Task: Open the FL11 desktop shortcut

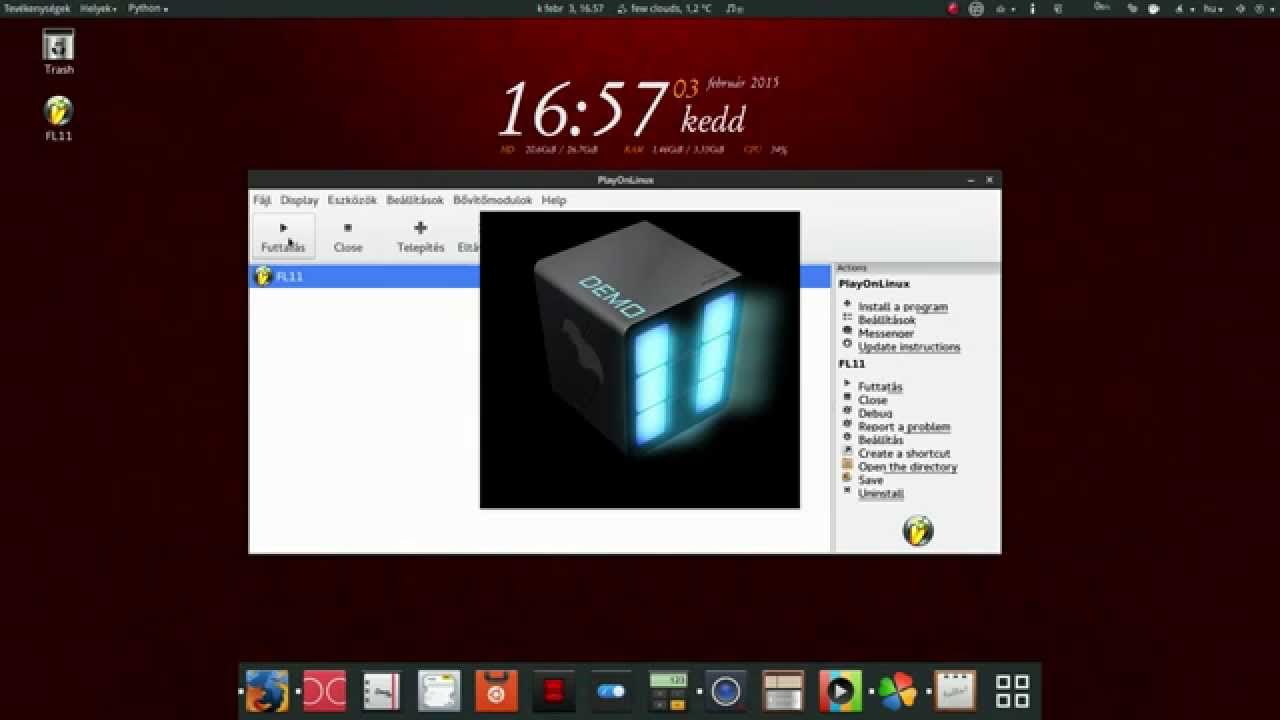Action: pos(59,118)
